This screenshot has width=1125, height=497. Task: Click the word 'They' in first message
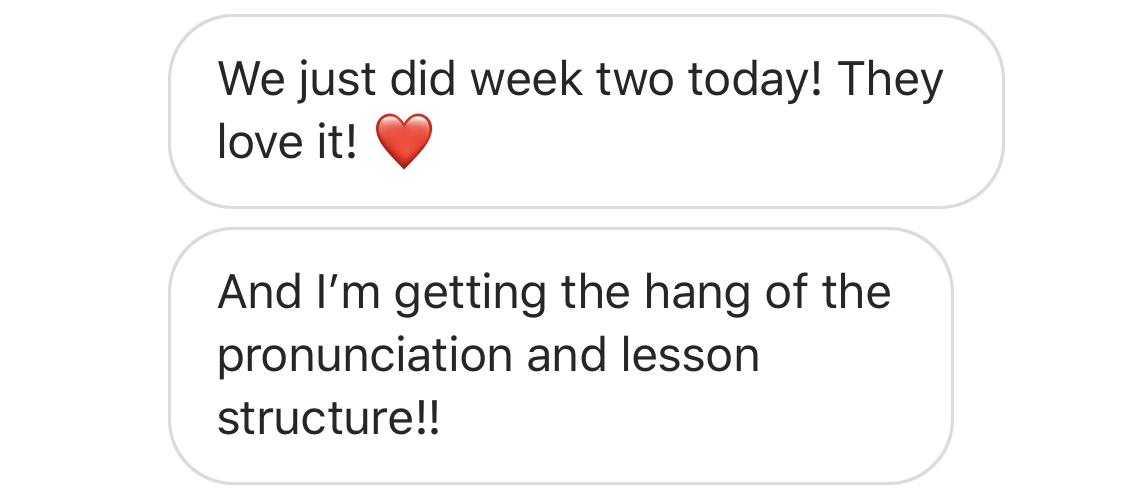(890, 80)
